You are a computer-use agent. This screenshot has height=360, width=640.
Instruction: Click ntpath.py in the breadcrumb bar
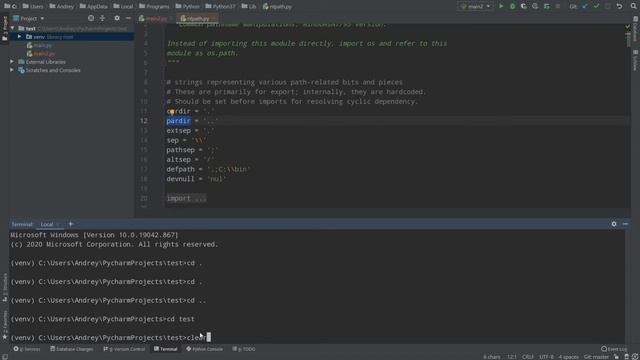[277, 6]
